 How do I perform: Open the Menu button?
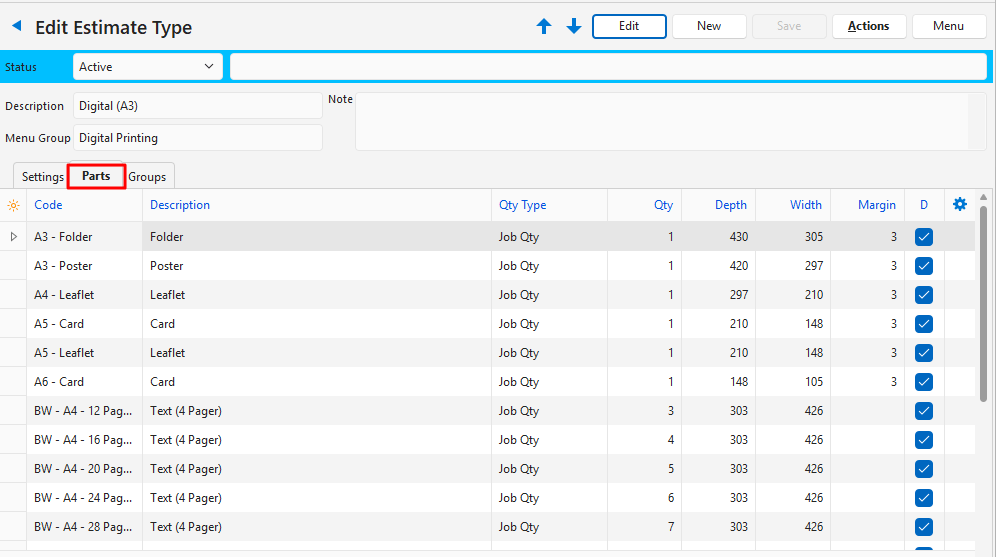click(948, 26)
